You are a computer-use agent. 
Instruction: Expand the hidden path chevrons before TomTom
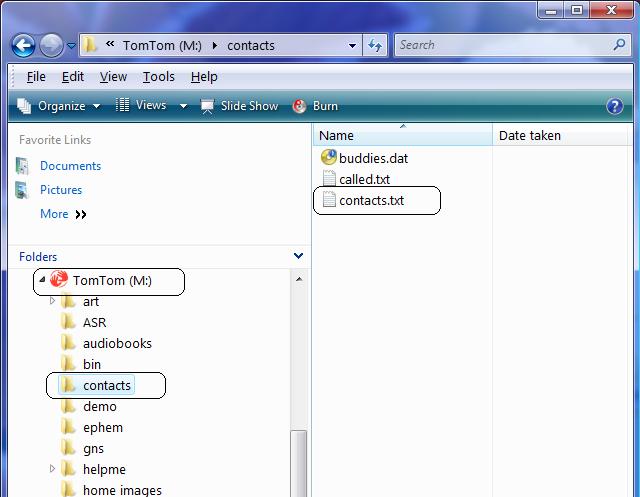[110, 44]
